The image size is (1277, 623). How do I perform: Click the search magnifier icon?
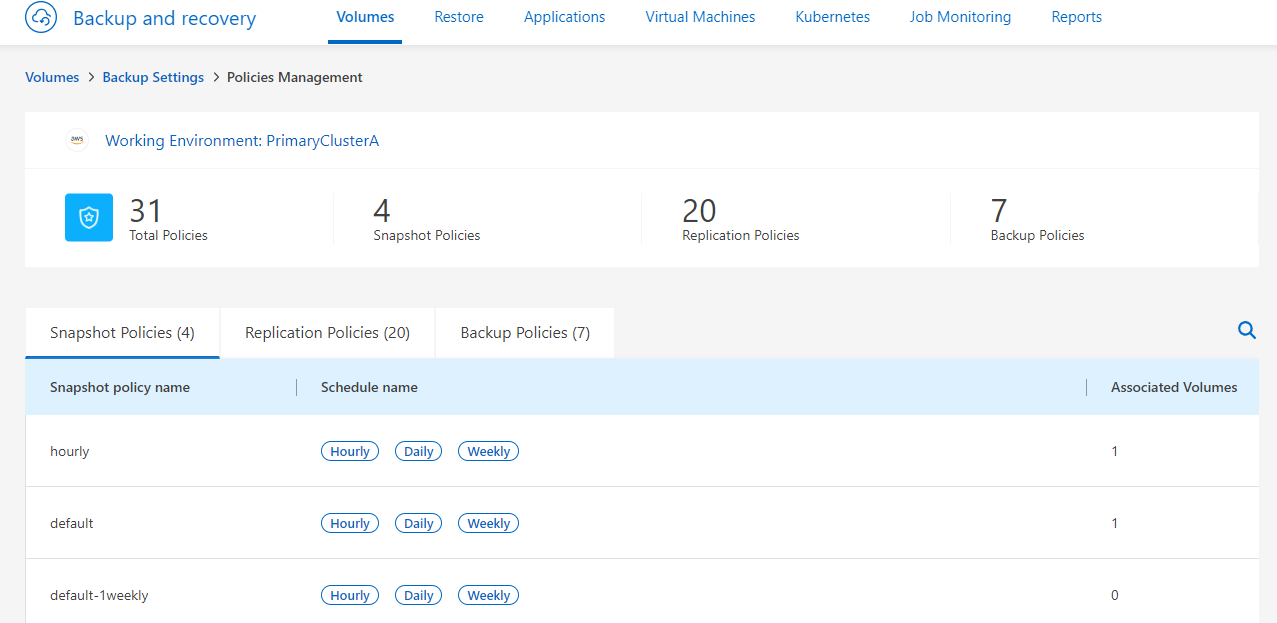point(1246,330)
